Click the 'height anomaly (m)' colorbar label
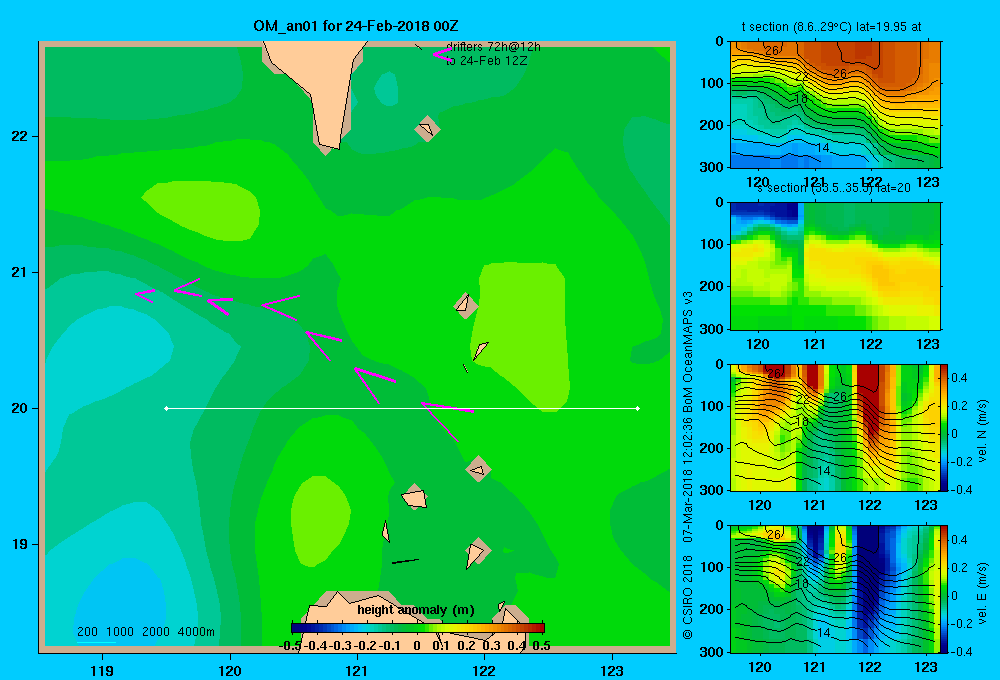 (x=416, y=610)
